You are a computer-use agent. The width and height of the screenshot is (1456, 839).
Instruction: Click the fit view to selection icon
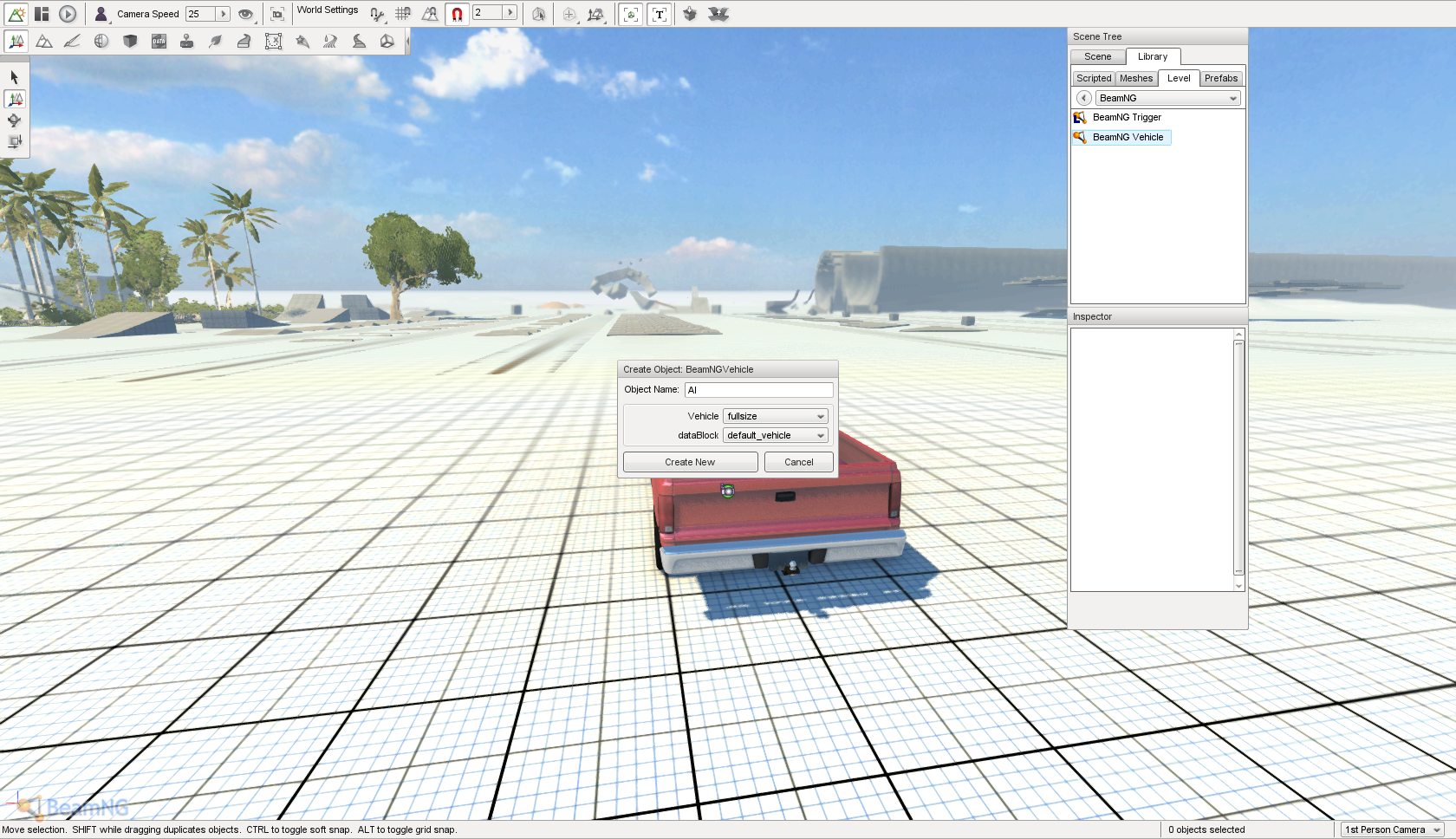tap(277, 14)
